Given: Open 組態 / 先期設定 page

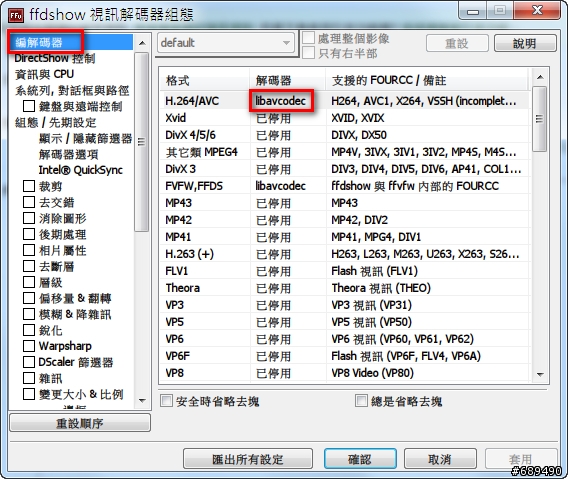Looking at the screenshot, I should pyautogui.click(x=55, y=122).
